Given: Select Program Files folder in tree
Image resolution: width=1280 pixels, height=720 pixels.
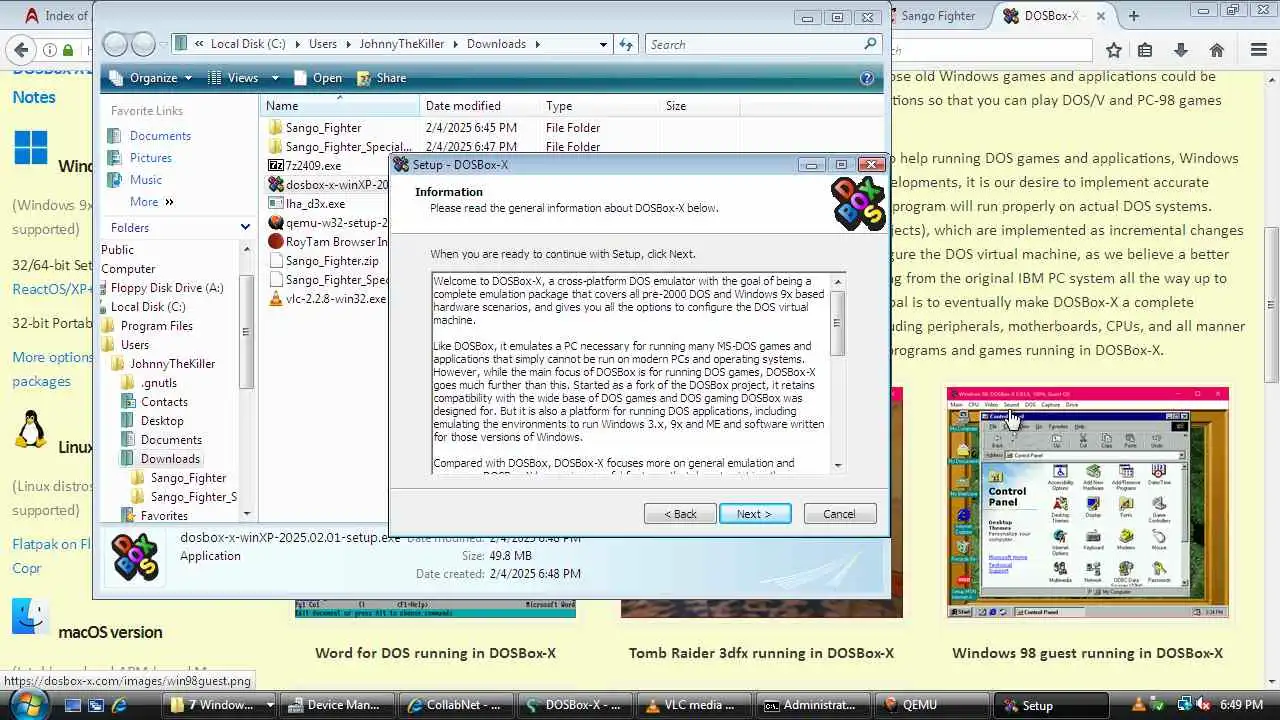Looking at the screenshot, I should (x=156, y=326).
